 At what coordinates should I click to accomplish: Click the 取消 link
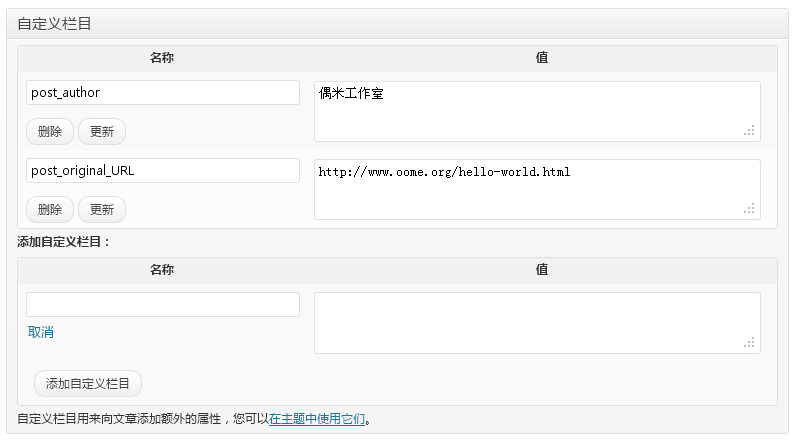coord(41,332)
